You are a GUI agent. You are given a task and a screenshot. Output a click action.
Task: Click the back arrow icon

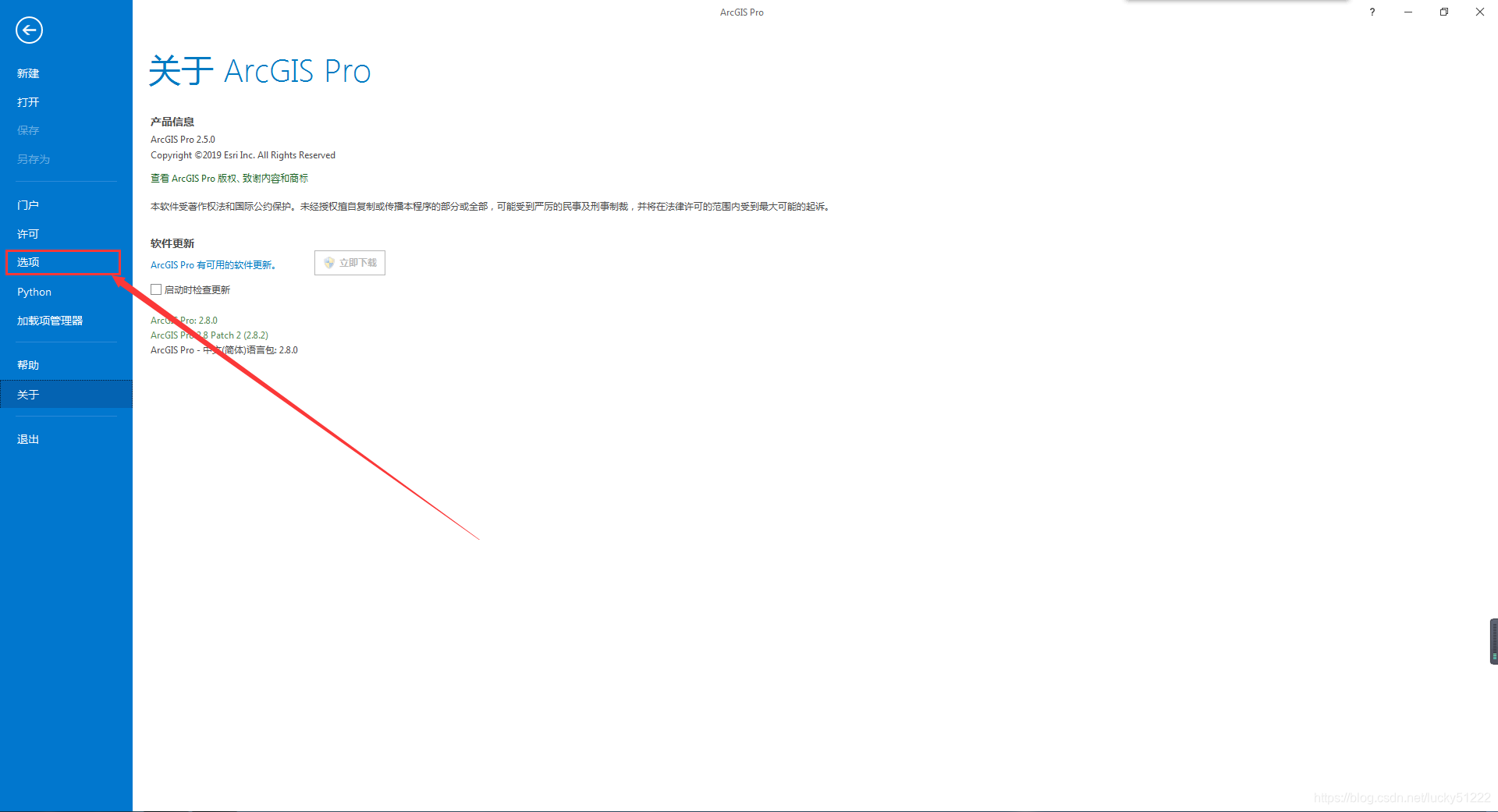29,30
